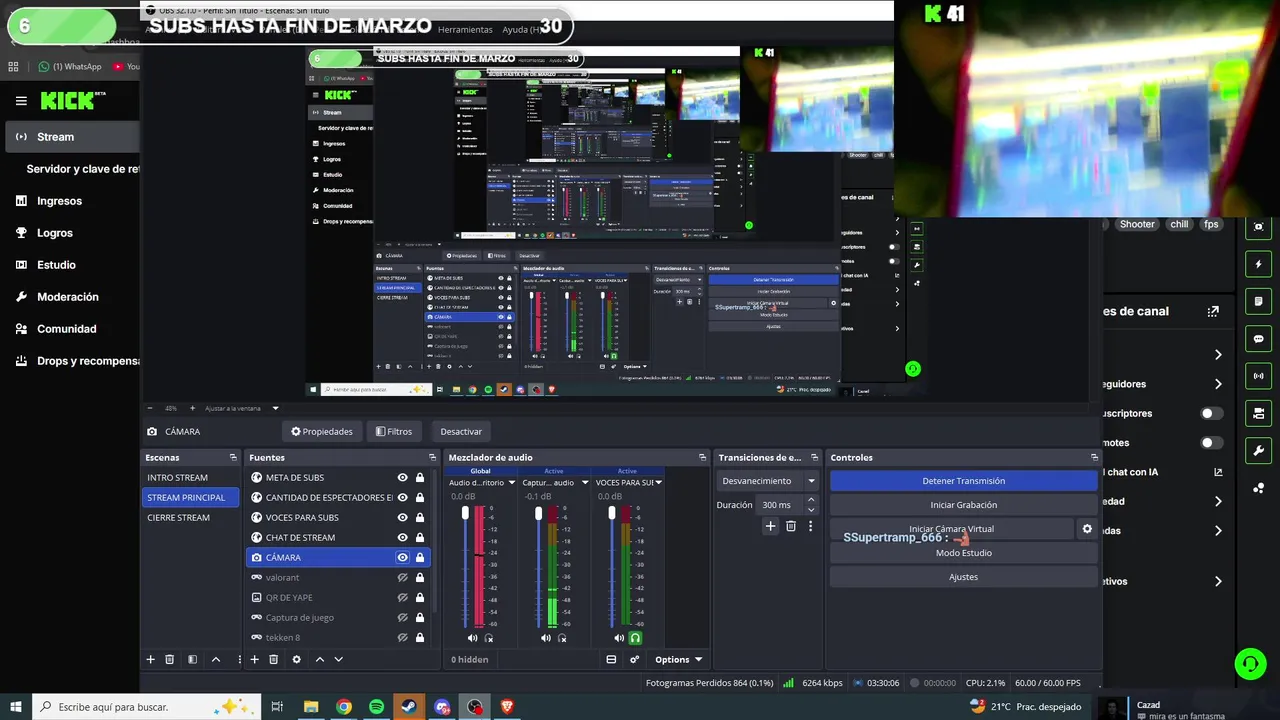Open Audio del escritorio channel dropdown arrow
Viewport: 1280px width, 720px height.
point(512,483)
